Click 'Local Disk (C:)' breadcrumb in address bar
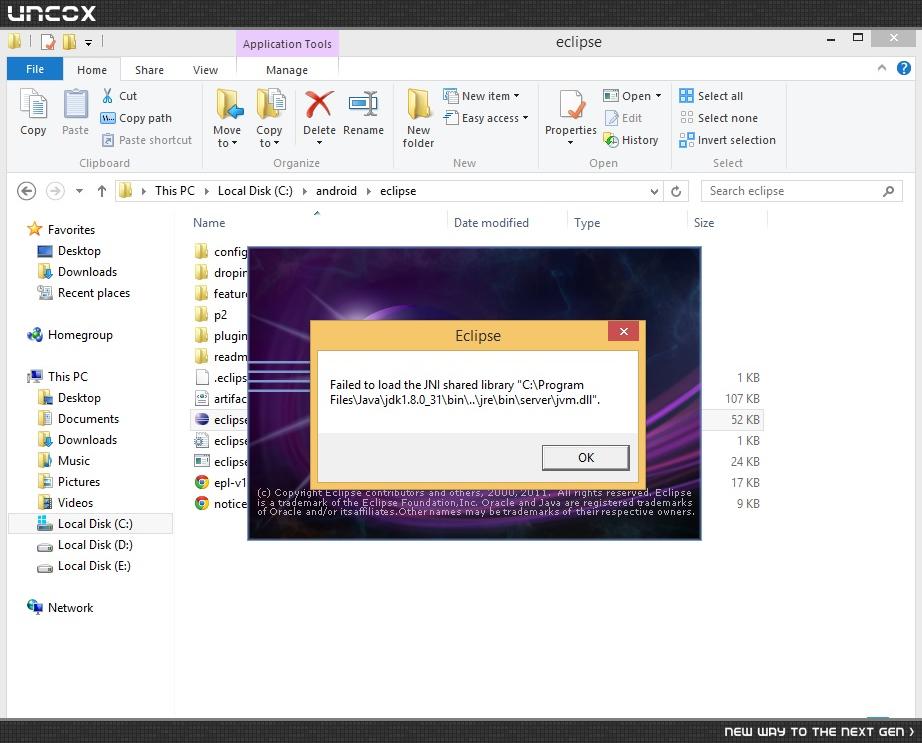Image resolution: width=922 pixels, height=743 pixels. [255, 191]
